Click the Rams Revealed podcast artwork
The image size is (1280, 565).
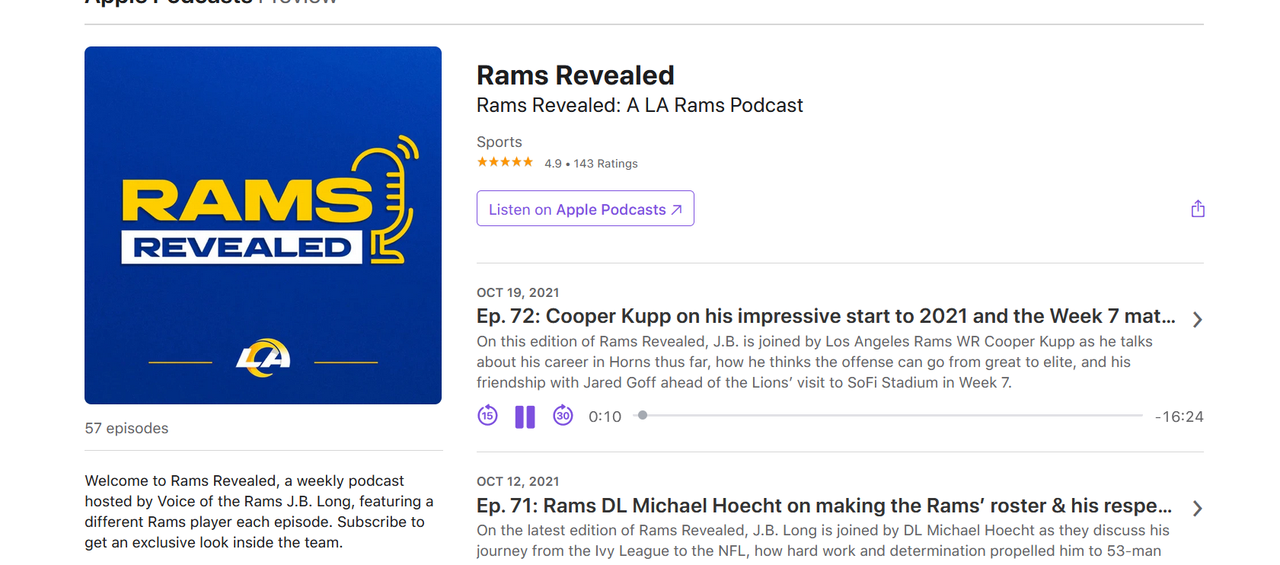point(263,225)
